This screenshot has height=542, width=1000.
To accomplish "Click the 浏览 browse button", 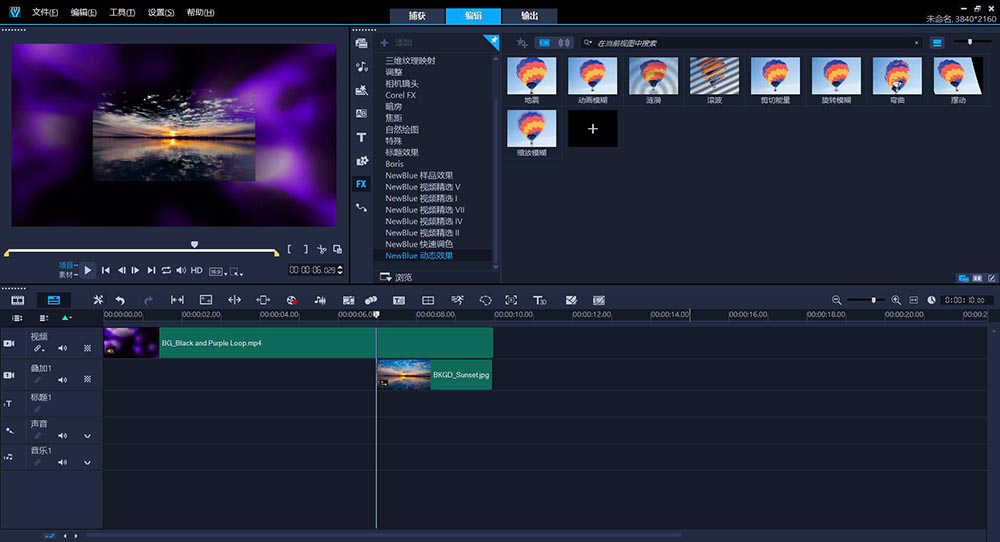I will pyautogui.click(x=396, y=277).
